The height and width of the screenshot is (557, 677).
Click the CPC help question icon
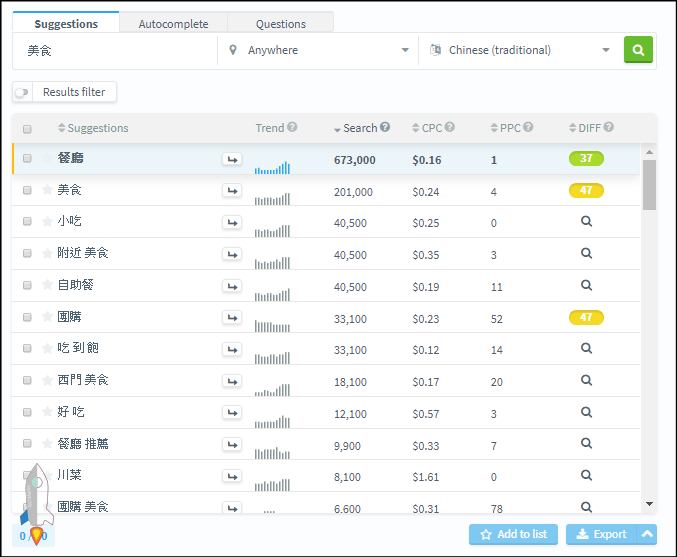pyautogui.click(x=449, y=127)
